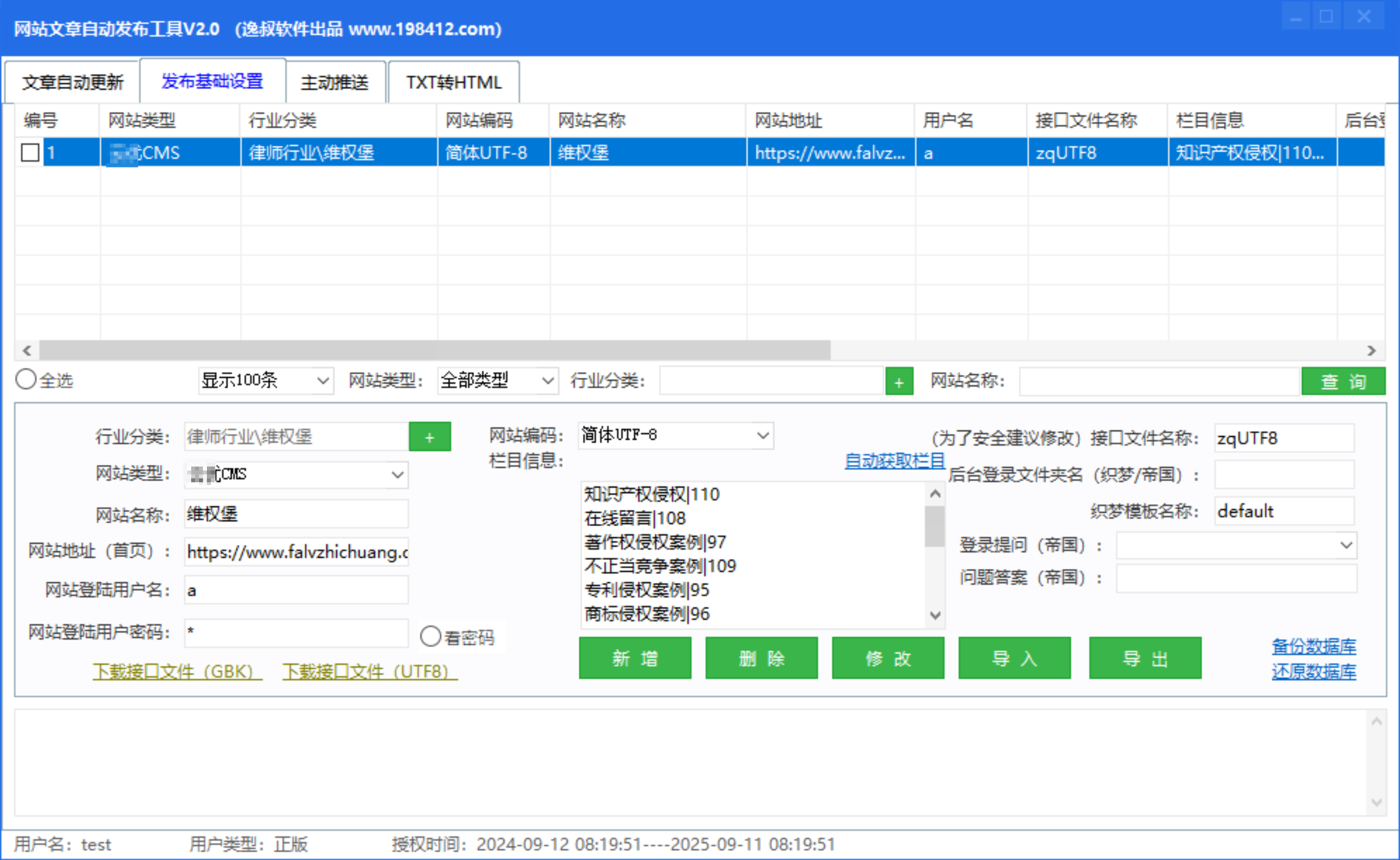Image resolution: width=1400 pixels, height=860 pixels.
Task: Click the 栏目信息 list vertical scrollbar thumb
Action: coord(934,526)
